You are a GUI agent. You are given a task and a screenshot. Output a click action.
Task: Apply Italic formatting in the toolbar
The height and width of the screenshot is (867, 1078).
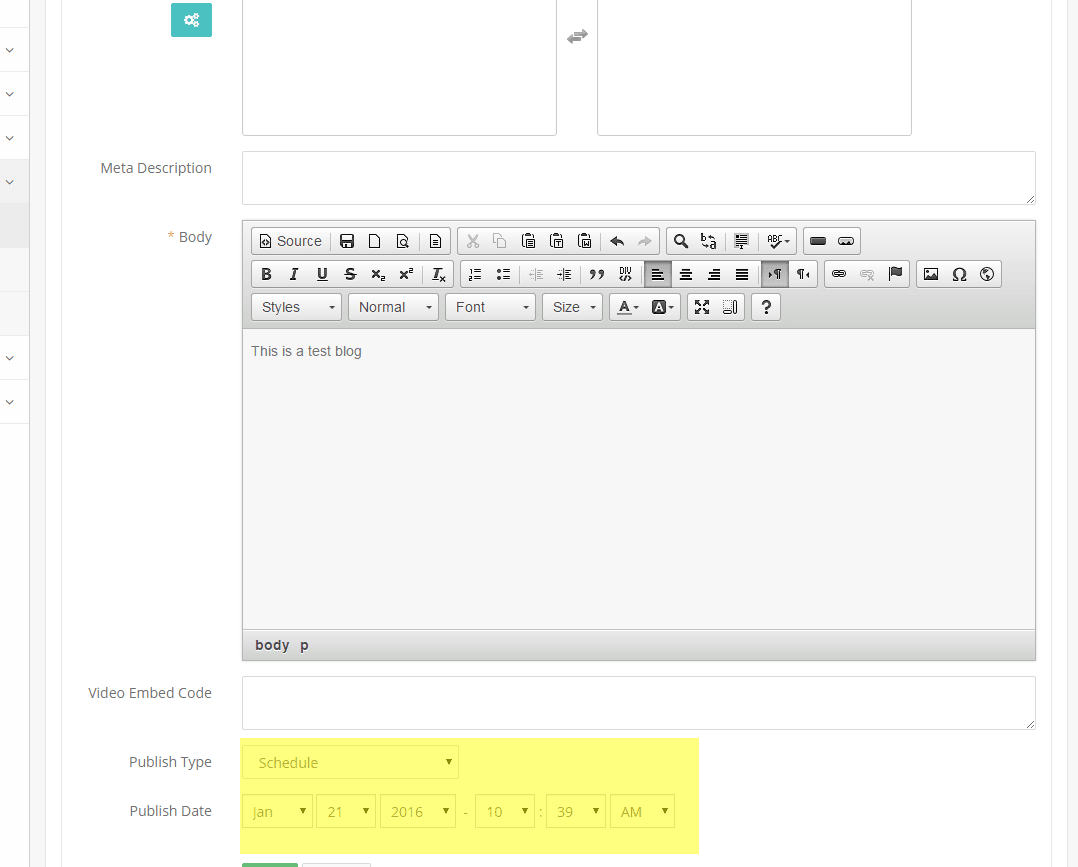[x=294, y=274]
